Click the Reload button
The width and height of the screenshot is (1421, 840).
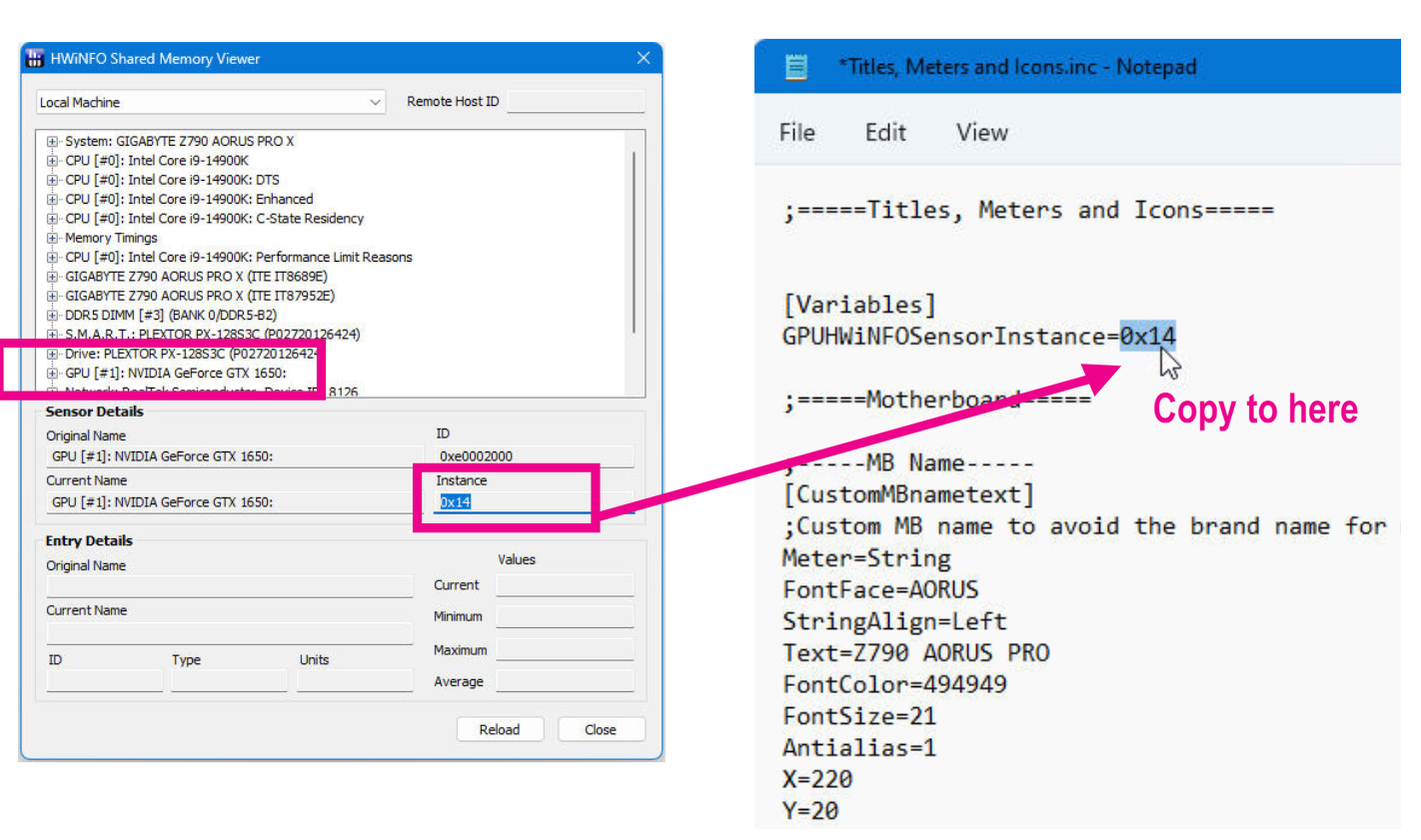click(500, 730)
